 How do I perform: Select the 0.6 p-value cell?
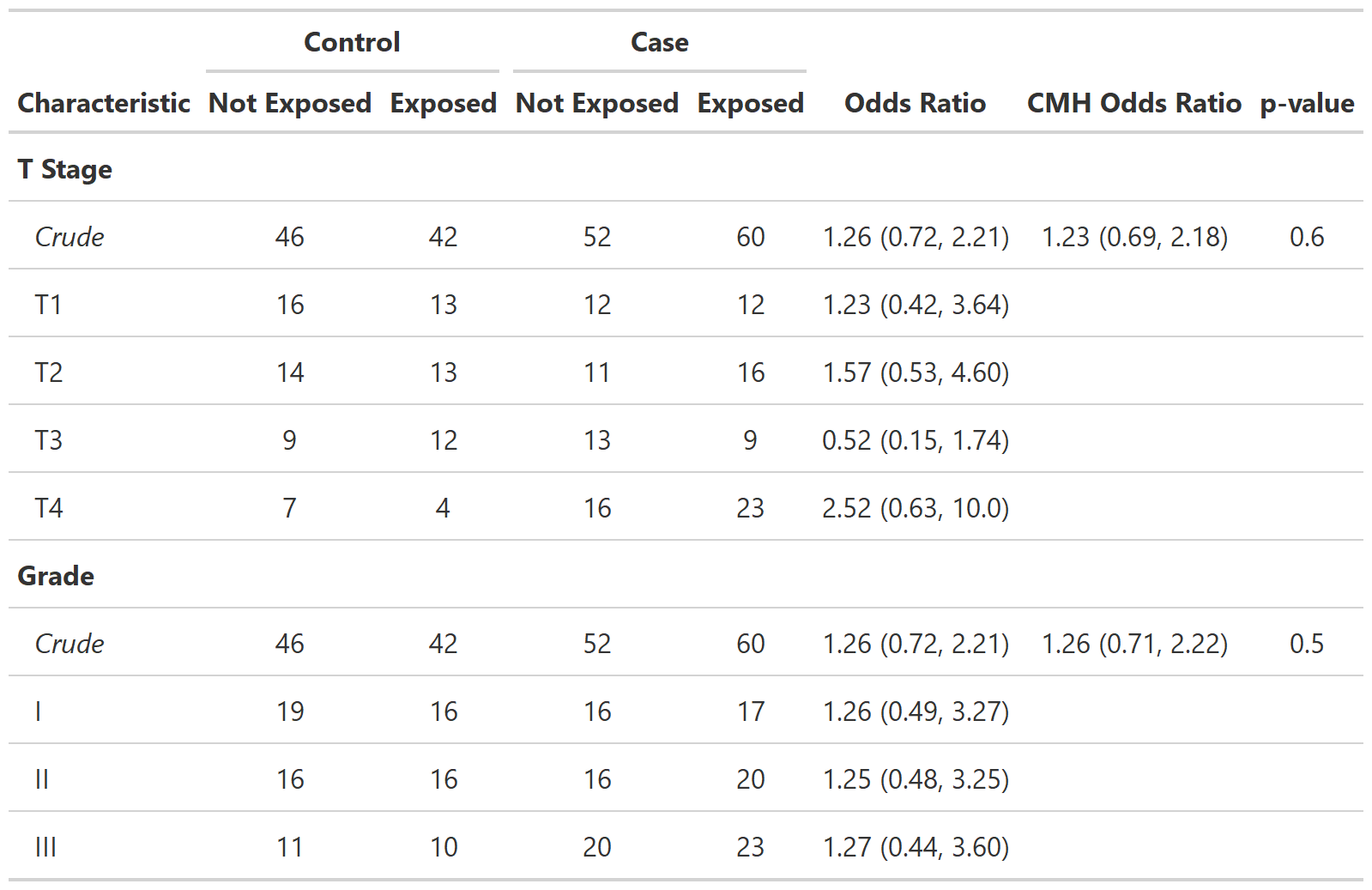[x=1306, y=237]
